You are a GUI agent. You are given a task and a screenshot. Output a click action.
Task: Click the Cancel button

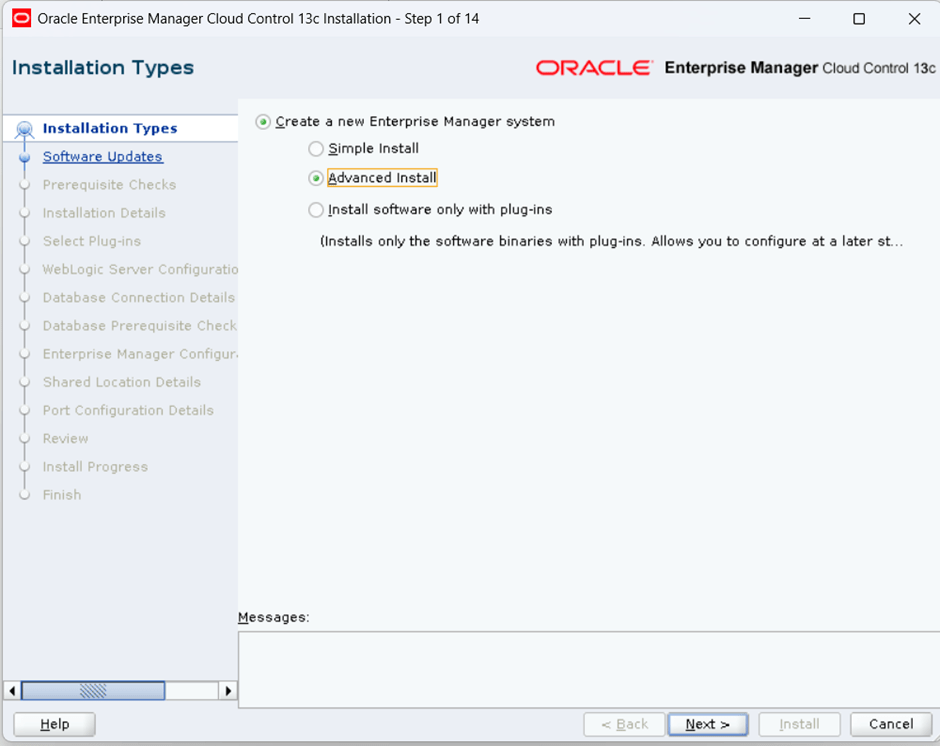[x=890, y=724]
